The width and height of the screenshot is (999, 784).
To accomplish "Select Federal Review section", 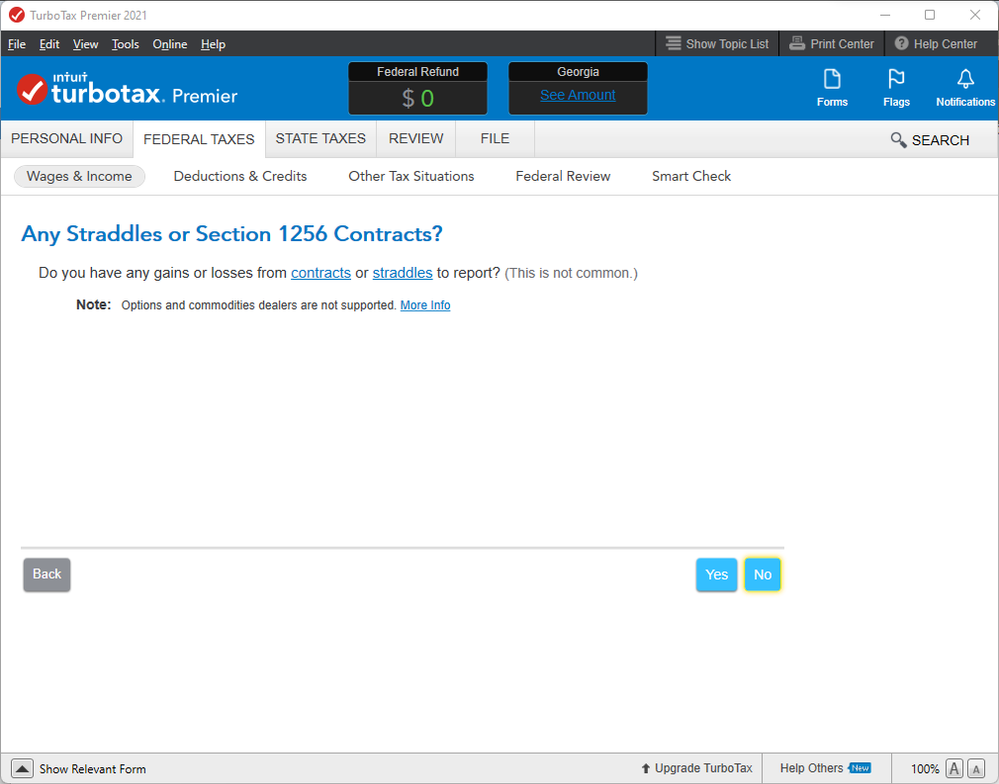I will (563, 176).
